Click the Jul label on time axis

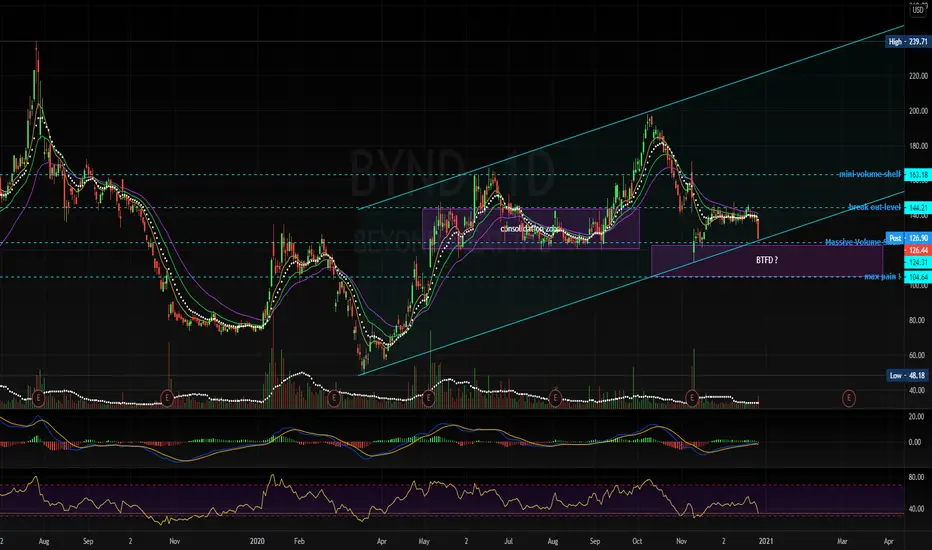[509, 541]
